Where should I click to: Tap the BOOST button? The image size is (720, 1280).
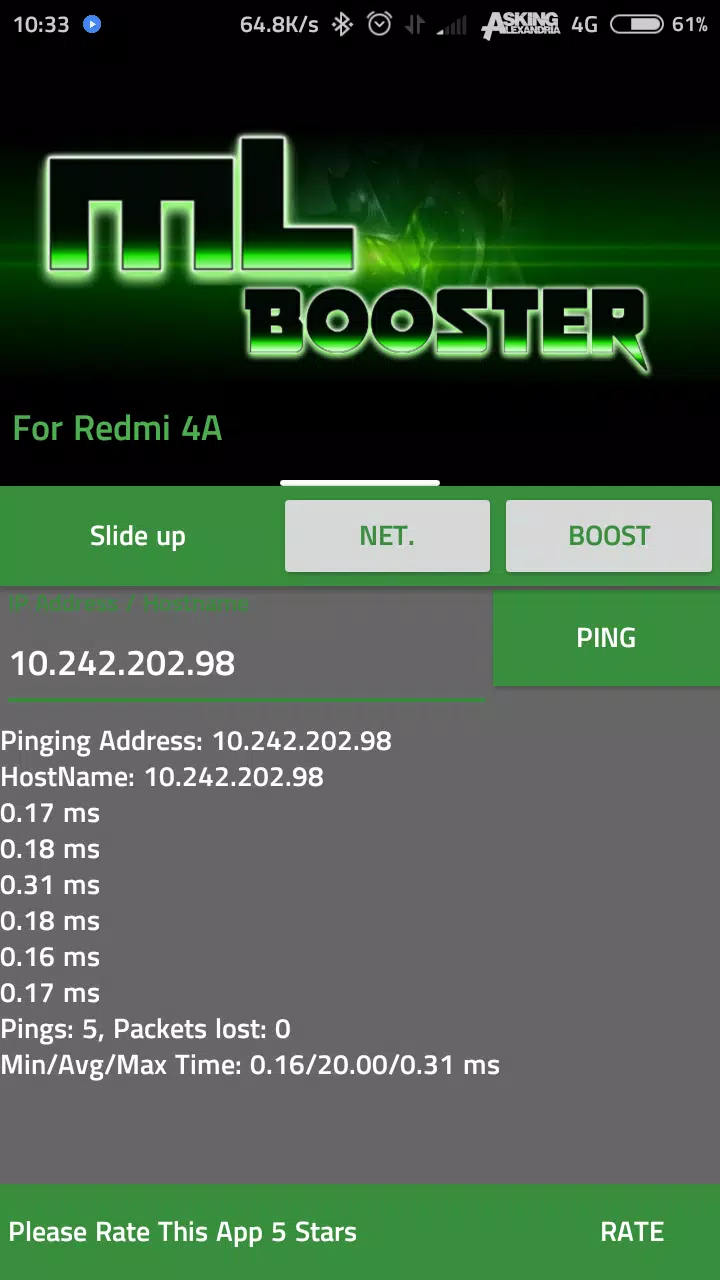coord(609,536)
